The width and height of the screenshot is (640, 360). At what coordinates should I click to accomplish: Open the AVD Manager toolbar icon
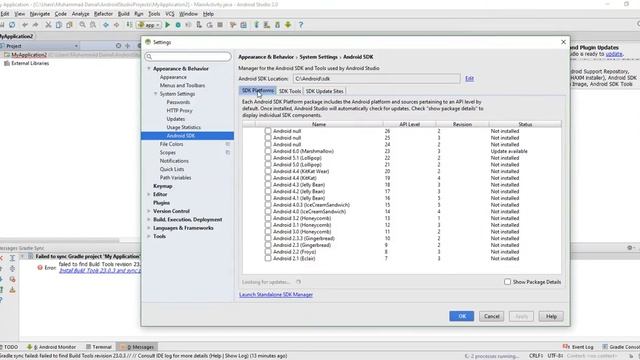coord(267,25)
